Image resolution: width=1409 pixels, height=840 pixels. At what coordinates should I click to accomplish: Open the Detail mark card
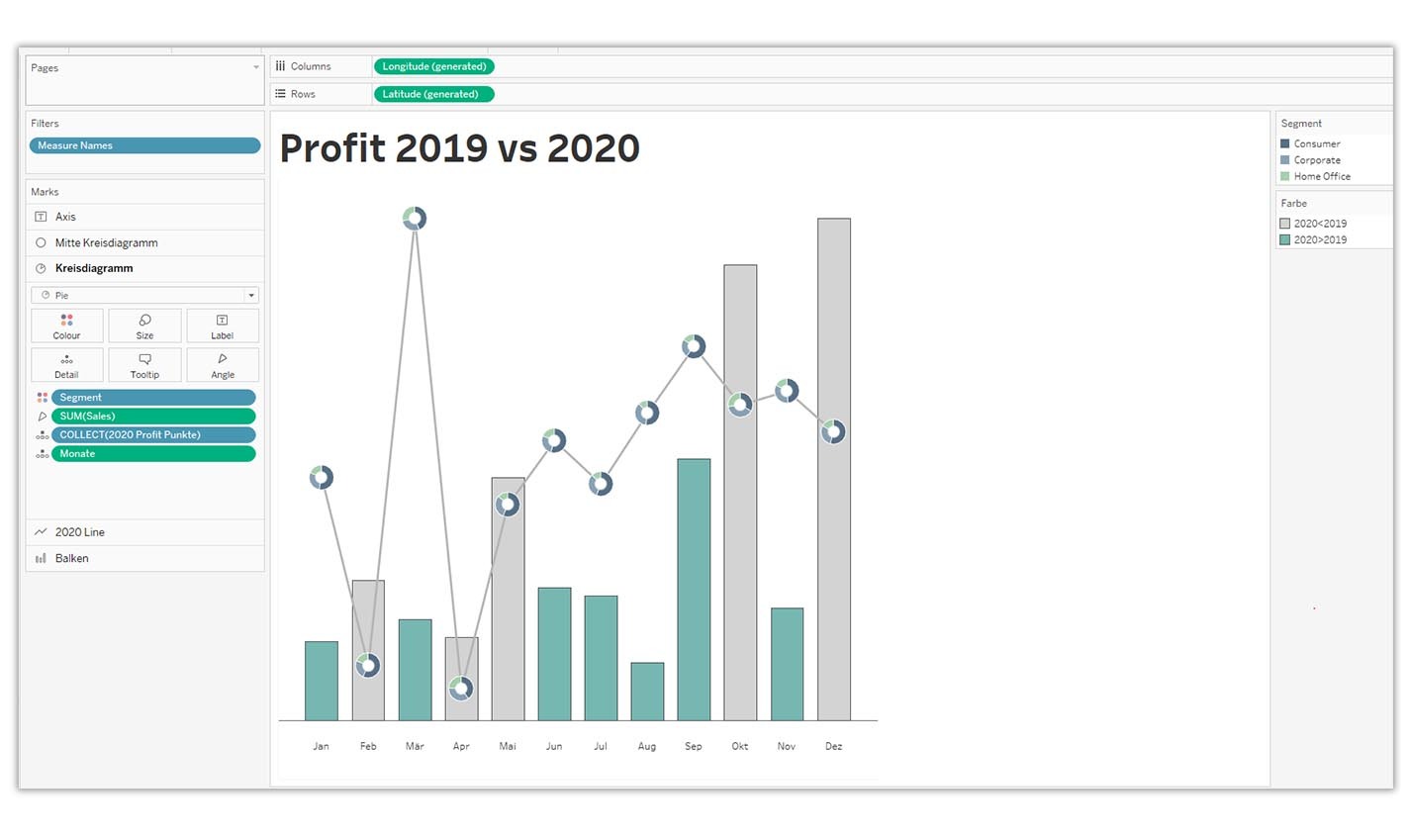click(66, 365)
